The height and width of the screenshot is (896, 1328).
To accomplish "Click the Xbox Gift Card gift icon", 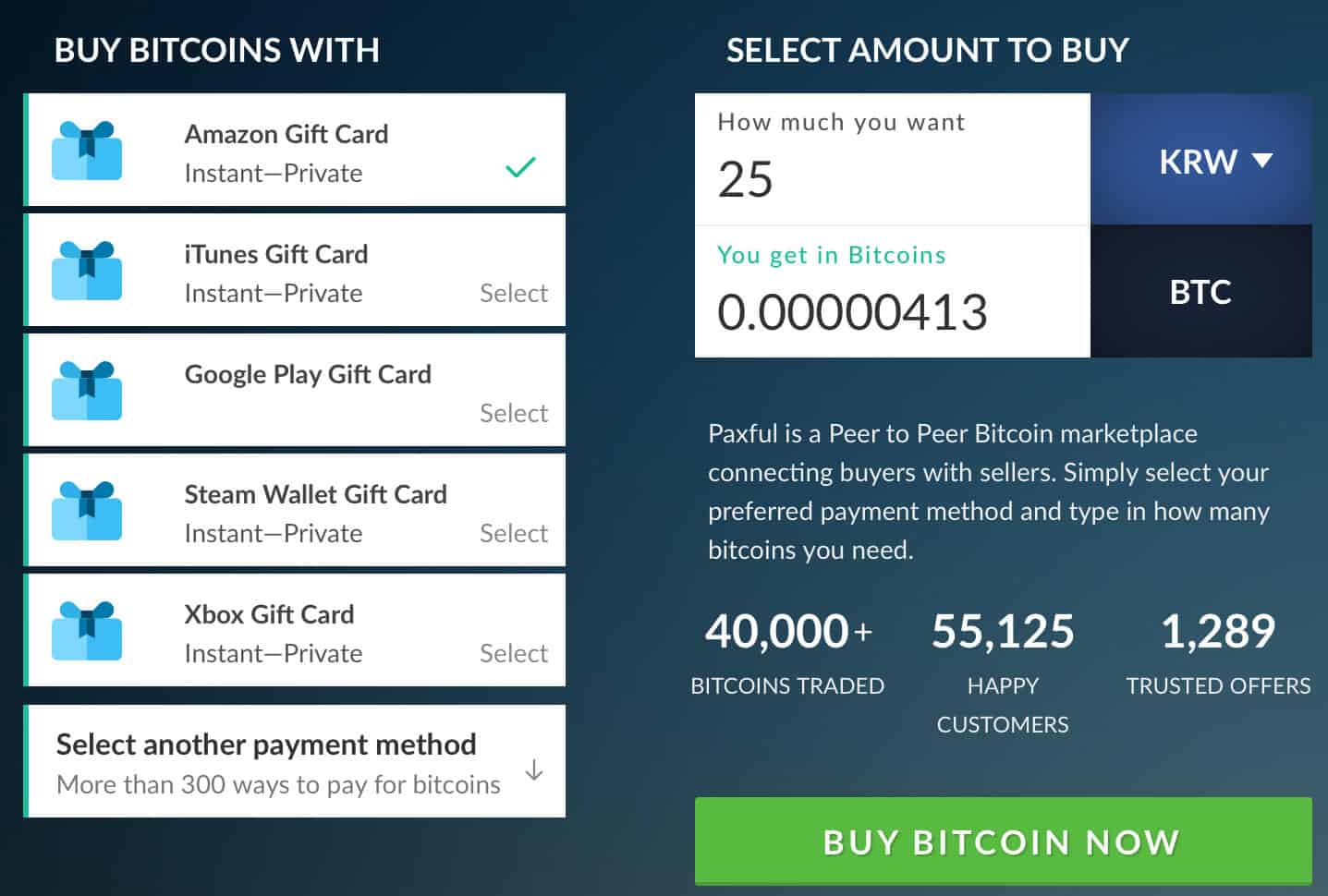I will click(87, 630).
